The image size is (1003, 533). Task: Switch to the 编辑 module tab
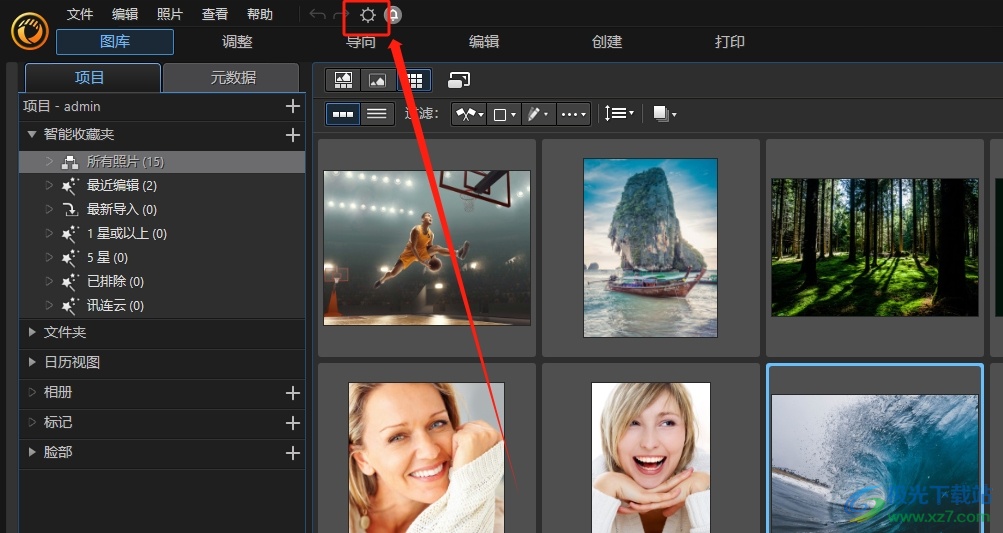(484, 42)
